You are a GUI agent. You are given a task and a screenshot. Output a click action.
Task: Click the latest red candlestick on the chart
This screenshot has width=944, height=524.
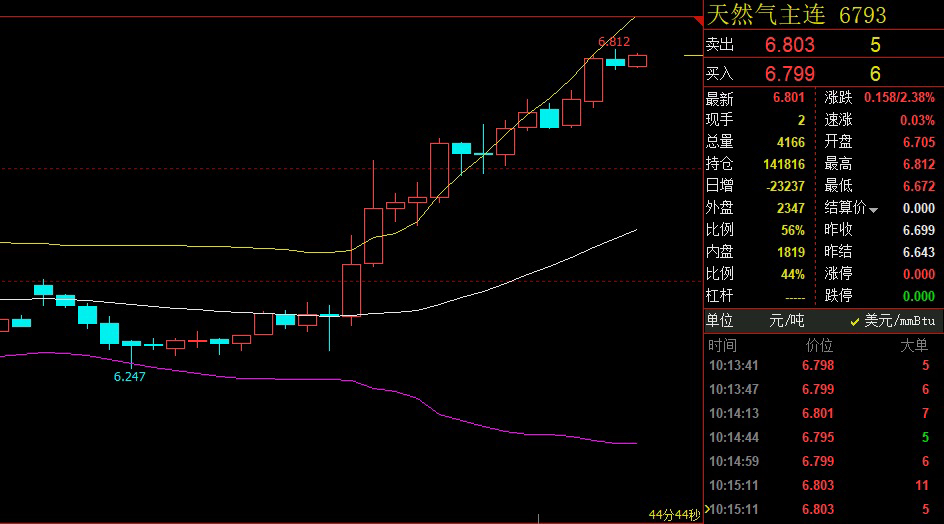[638, 60]
